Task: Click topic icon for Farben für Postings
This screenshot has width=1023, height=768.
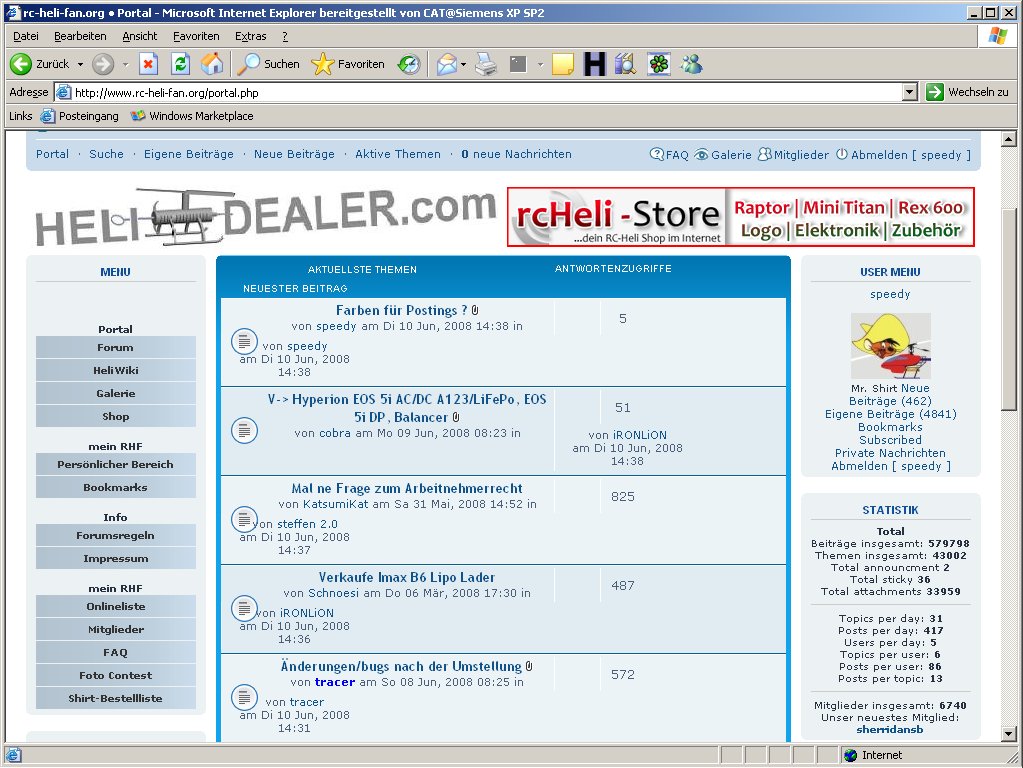Action: point(244,341)
